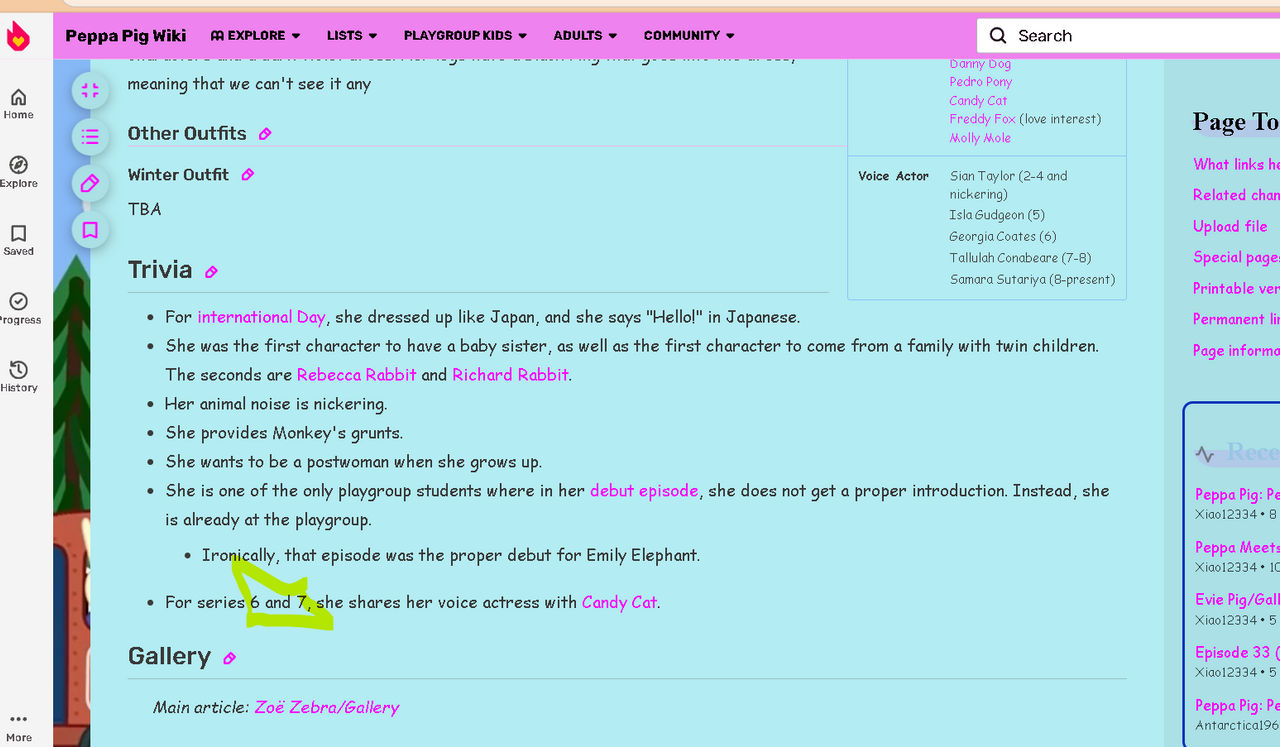Click the 'TBA' text under Winter Outfit
The height and width of the screenshot is (747, 1280).
point(144,209)
